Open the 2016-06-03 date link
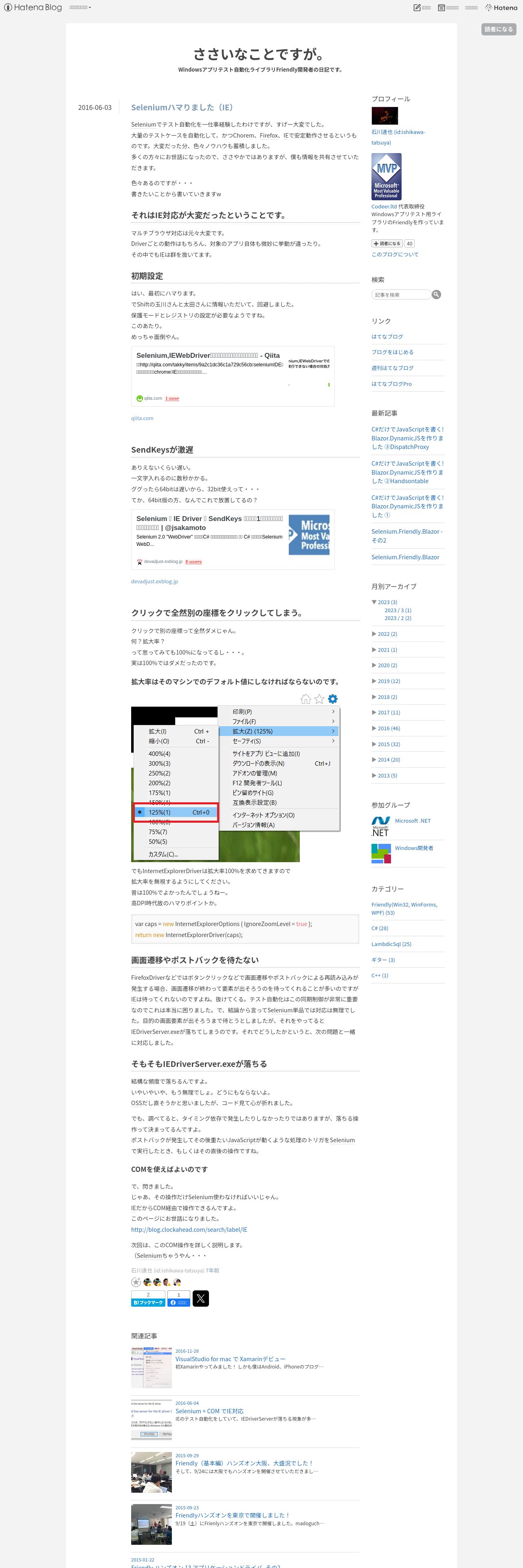The width and height of the screenshot is (523, 1568). [94, 107]
